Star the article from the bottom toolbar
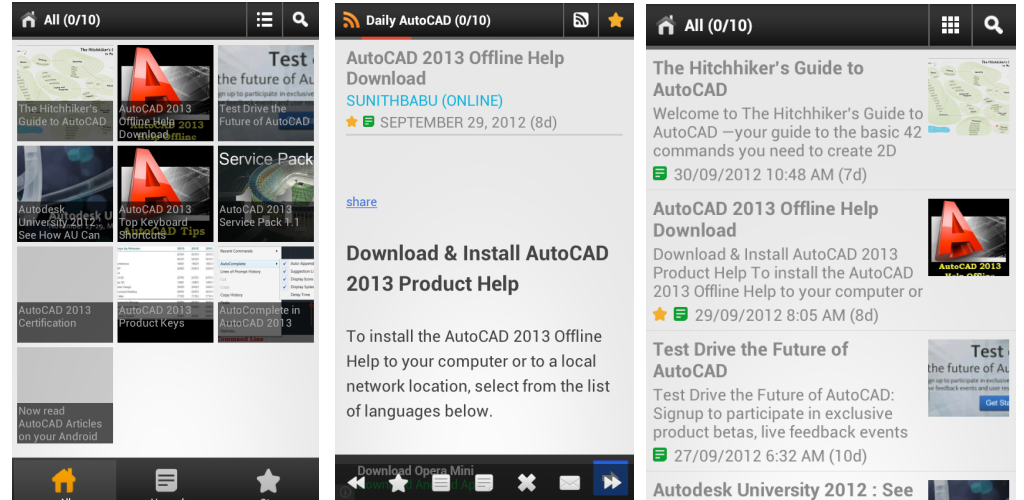This screenshot has height=500, width=1024. point(398,482)
